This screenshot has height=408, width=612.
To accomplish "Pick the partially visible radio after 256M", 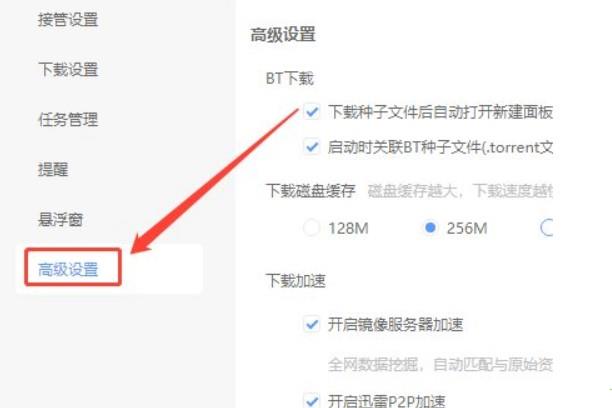I will click(x=547, y=228).
